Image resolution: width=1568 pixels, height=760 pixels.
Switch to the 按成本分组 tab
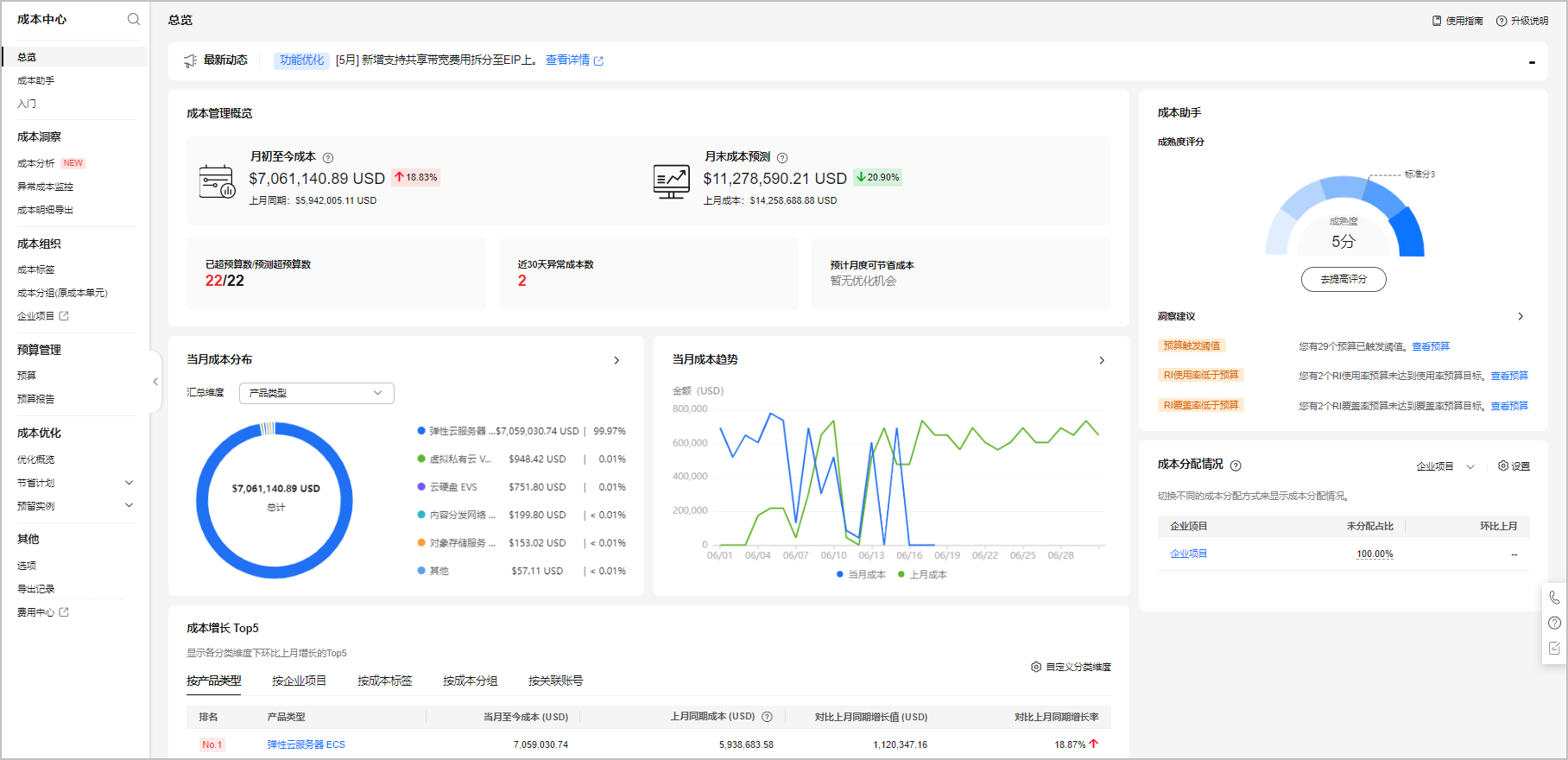[471, 681]
